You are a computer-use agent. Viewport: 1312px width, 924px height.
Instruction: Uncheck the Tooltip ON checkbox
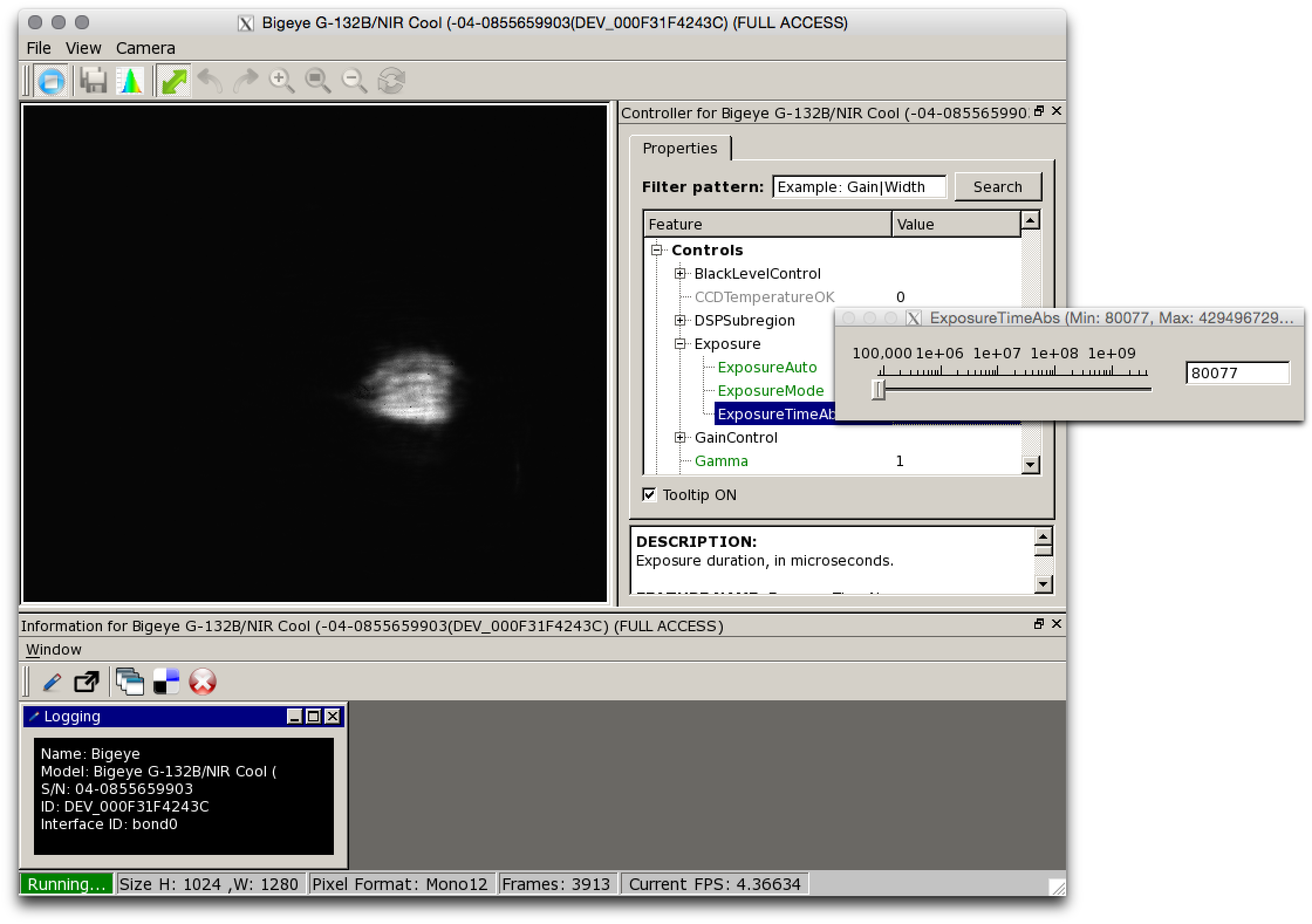tap(649, 495)
